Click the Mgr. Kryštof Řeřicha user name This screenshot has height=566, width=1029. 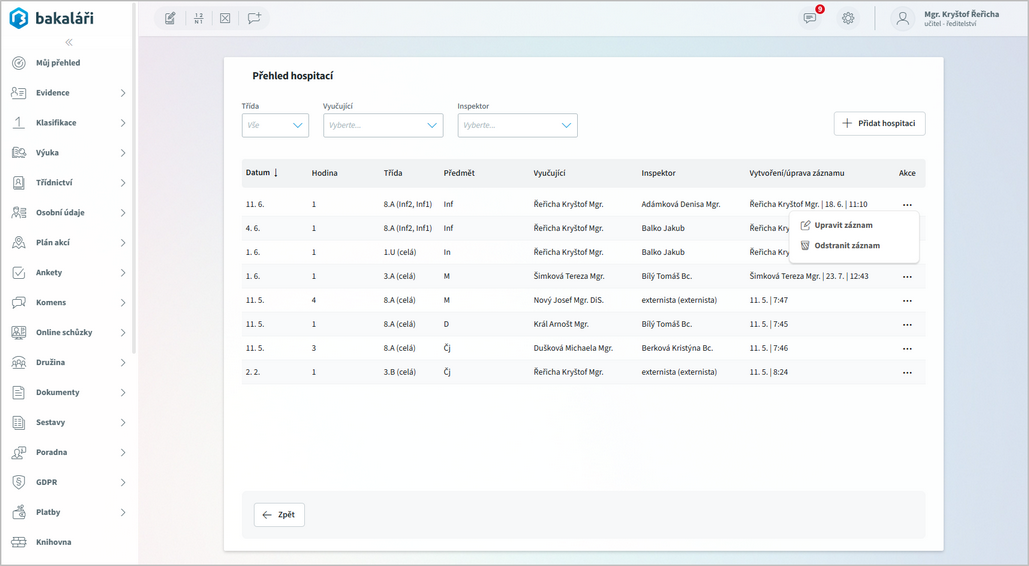[x=961, y=14]
